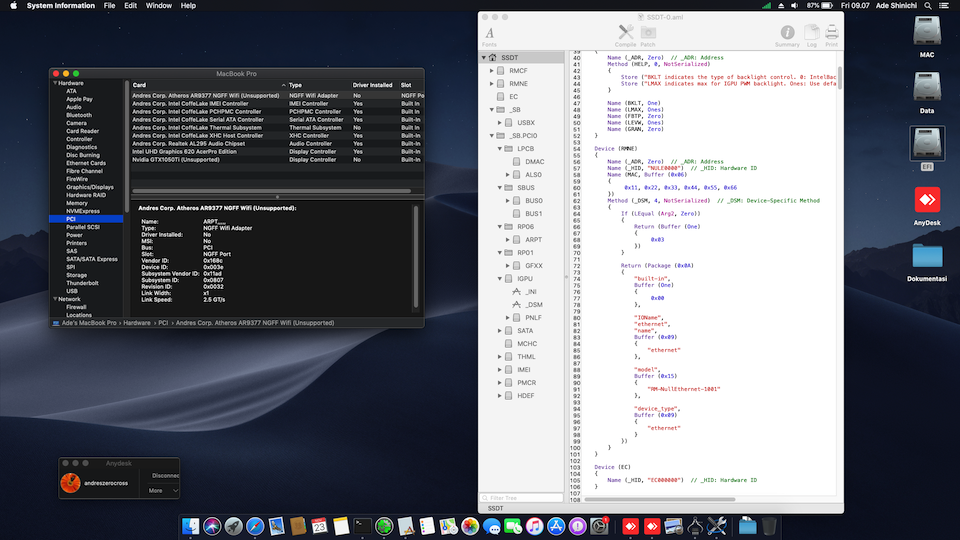This screenshot has height=540, width=960.
Task: Open Messages from the dock
Action: pos(491,526)
